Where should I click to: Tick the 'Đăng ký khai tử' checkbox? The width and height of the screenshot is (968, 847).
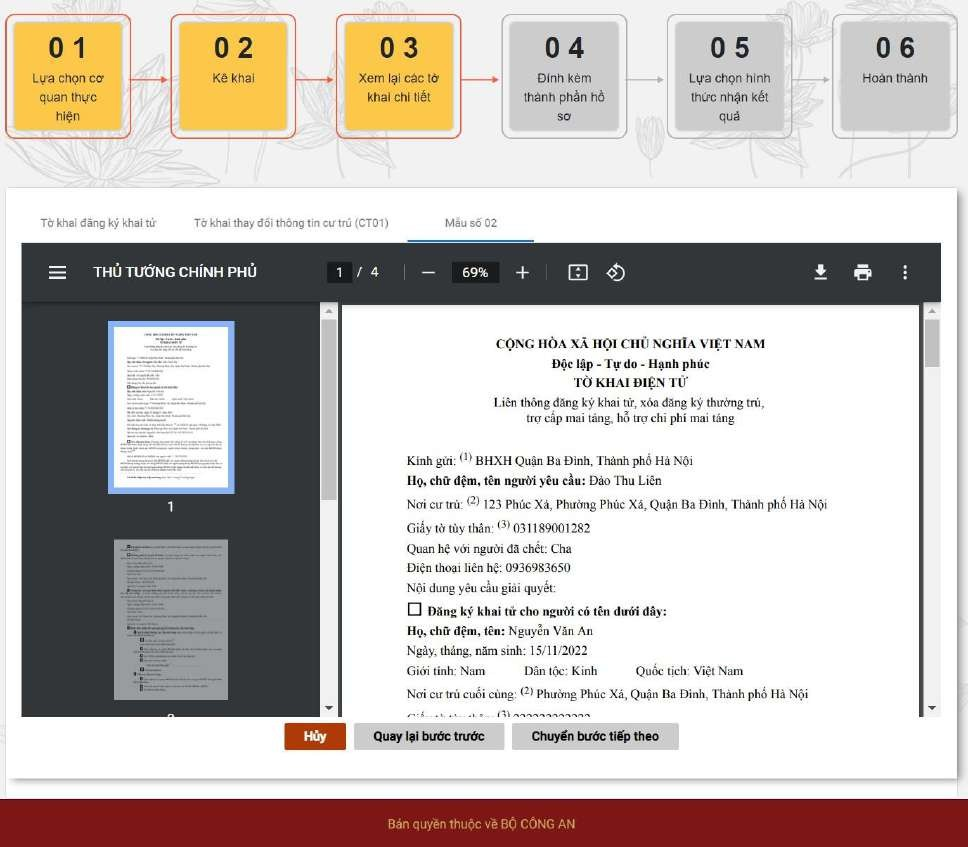click(414, 609)
